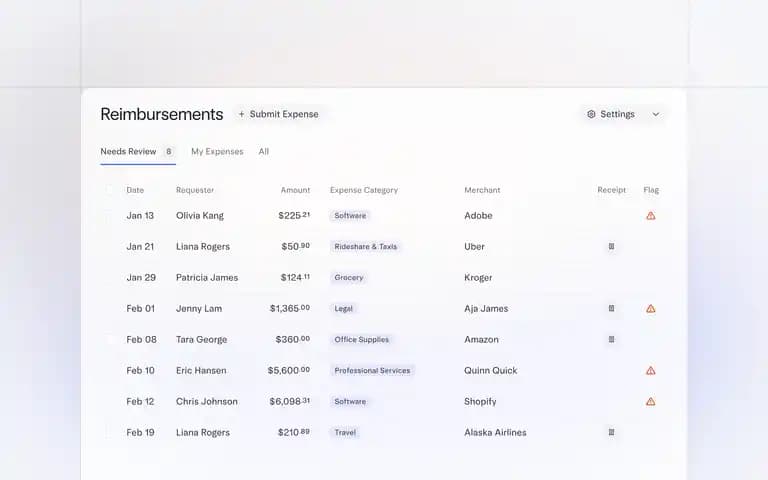Select requester Olivia Kang
Viewport: 768px width, 480px height.
tap(200, 216)
